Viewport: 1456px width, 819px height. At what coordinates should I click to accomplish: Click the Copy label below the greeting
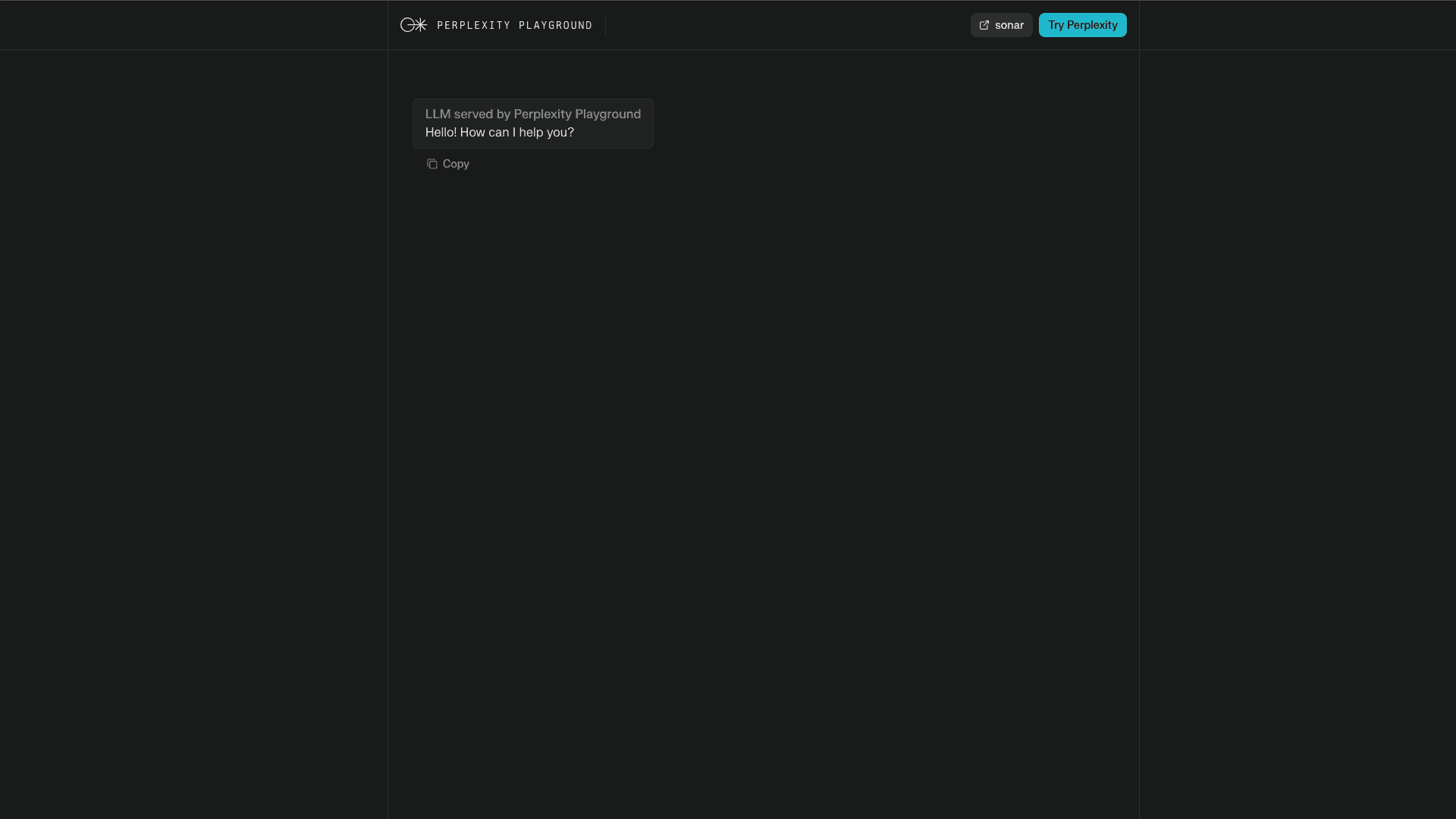coord(456,164)
